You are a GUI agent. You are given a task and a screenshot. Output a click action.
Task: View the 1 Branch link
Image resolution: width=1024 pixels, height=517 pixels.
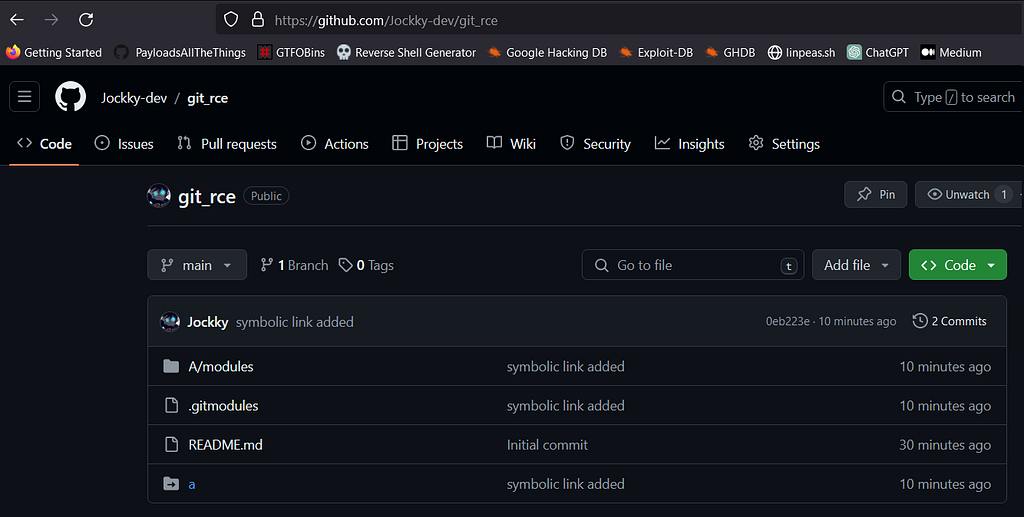pyautogui.click(x=295, y=265)
